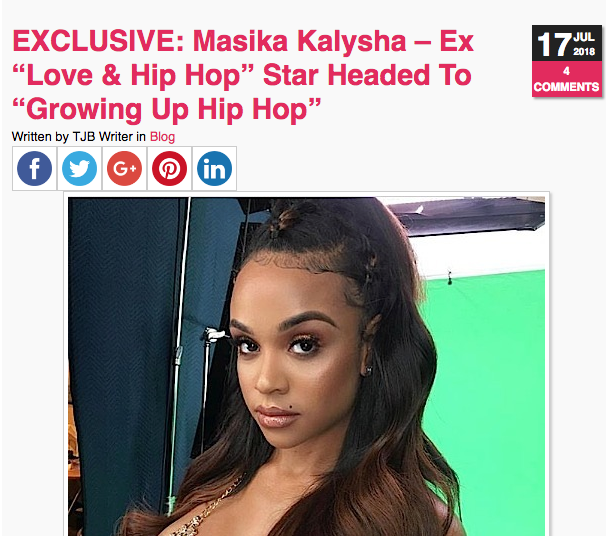Screen dimensions: 606x536
Task: Tweet this post via Twitter icon
Action: (79, 168)
